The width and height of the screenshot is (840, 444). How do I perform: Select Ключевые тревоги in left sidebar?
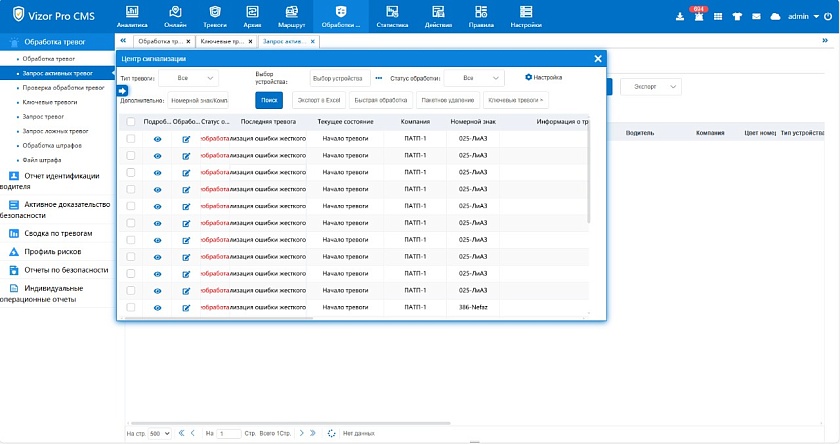[48, 102]
